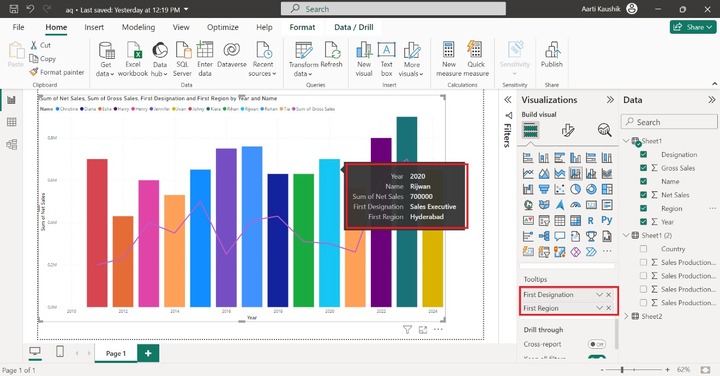
Task: Switch to Model view in left sidebar
Action: (11, 145)
